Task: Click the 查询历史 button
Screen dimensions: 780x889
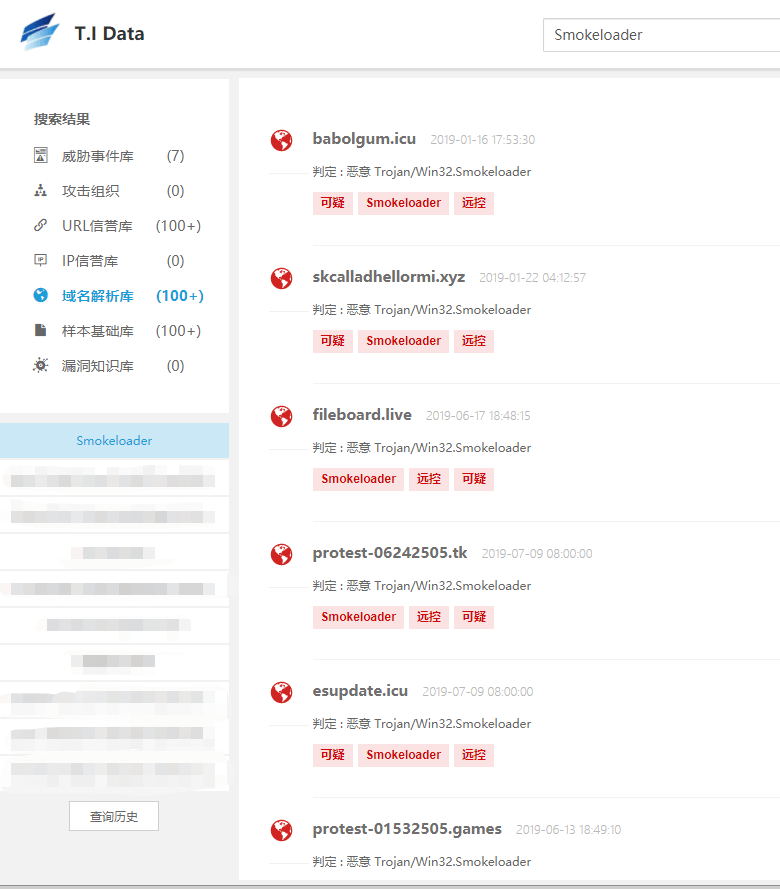Action: click(x=114, y=816)
